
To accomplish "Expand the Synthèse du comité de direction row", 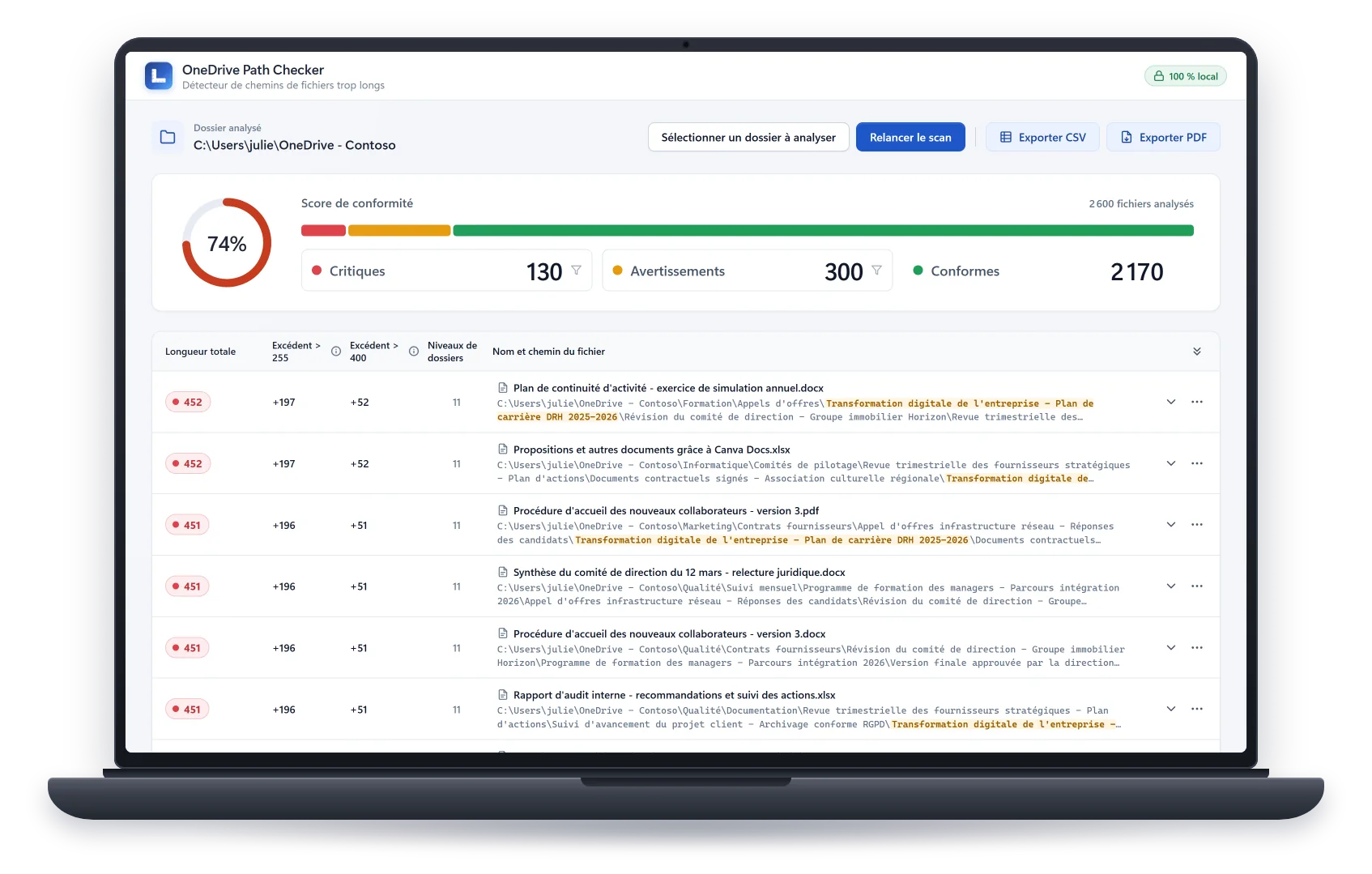I will point(1171,586).
